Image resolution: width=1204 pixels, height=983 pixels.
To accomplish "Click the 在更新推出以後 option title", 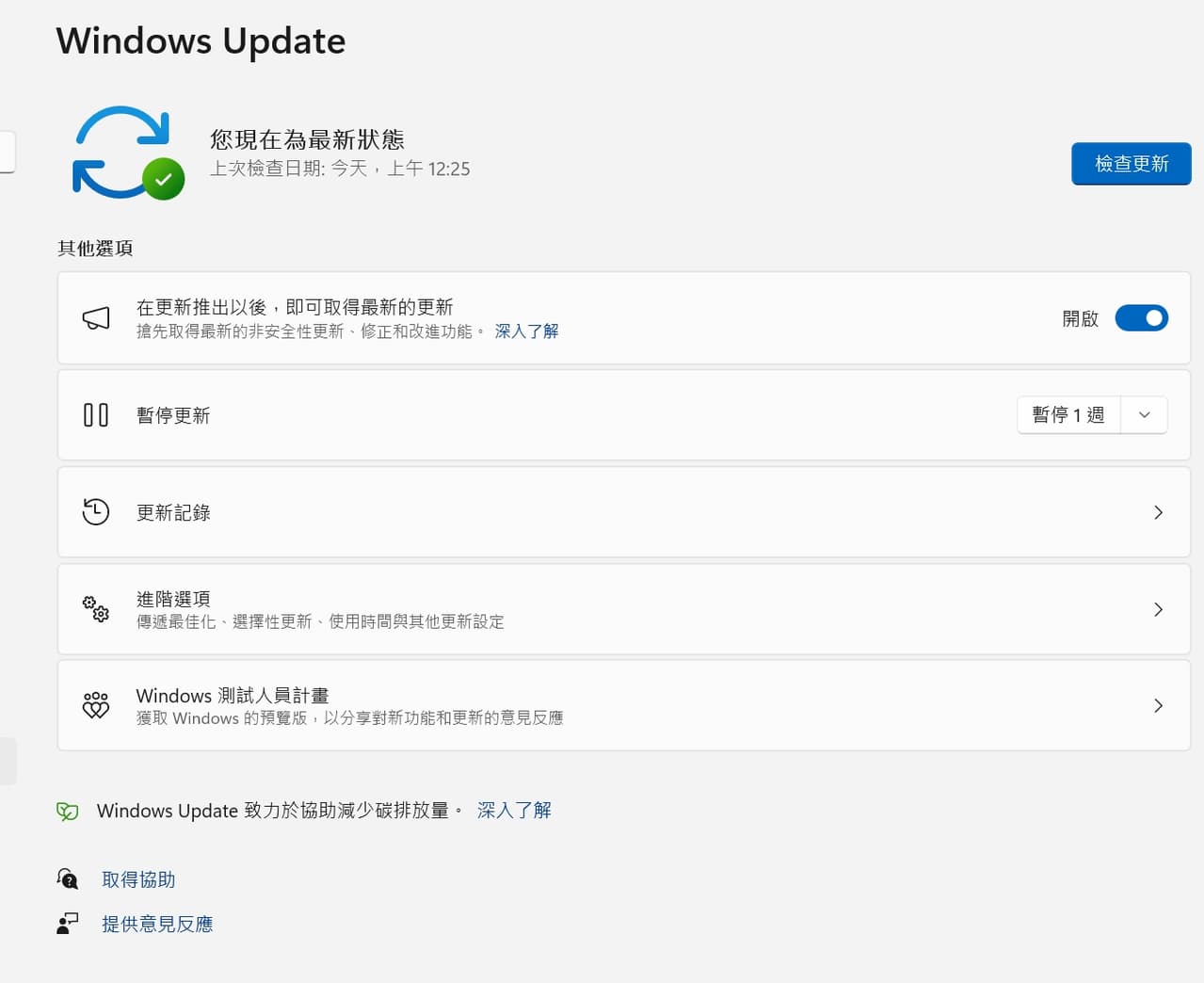I will tap(295, 307).
